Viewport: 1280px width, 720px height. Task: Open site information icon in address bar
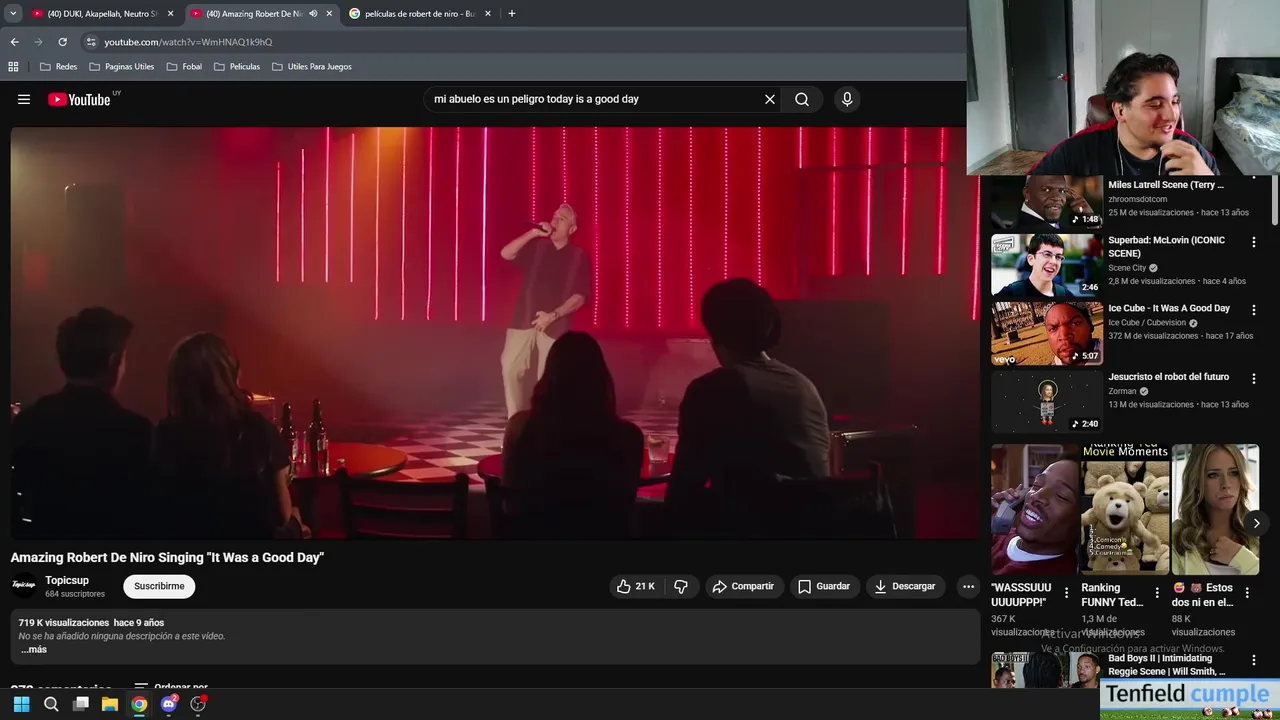[x=91, y=42]
